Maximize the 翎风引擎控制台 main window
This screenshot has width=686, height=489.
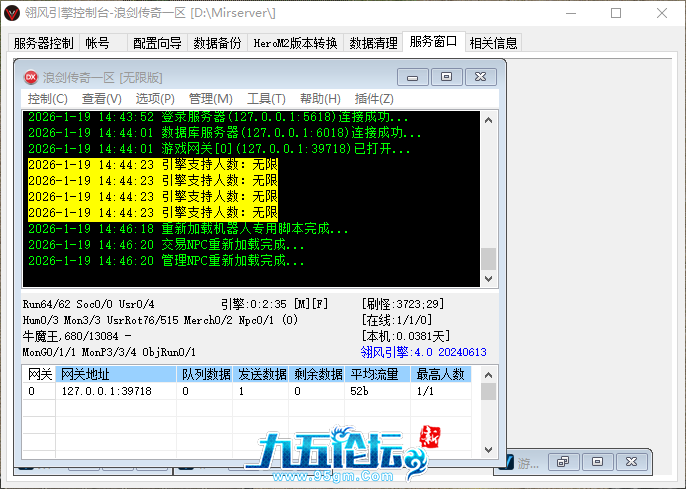616,13
